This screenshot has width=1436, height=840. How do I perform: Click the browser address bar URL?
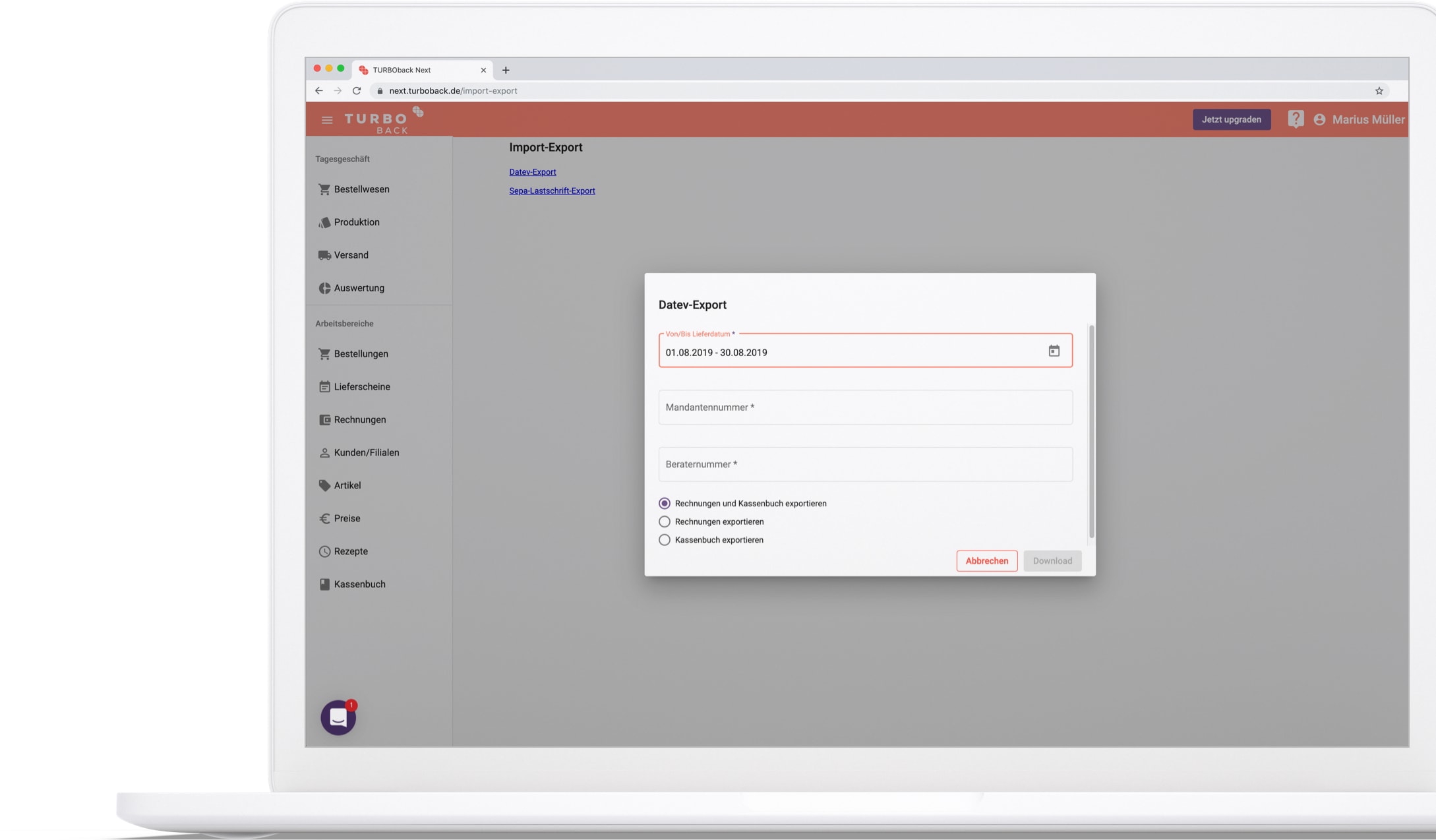tap(453, 91)
